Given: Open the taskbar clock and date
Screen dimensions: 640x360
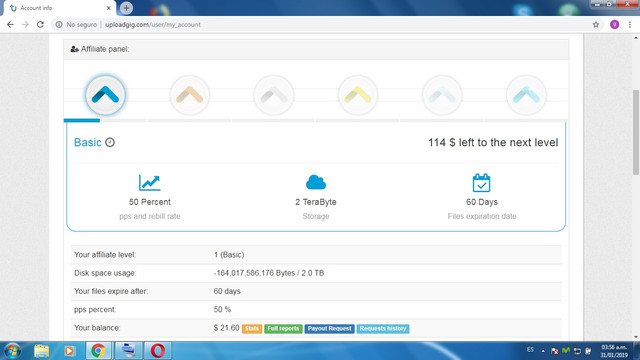Looking at the screenshot, I should coord(614,351).
